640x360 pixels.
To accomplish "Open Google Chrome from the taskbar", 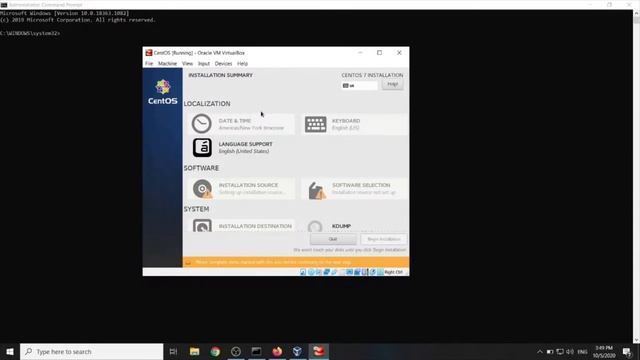I will (x=215, y=351).
